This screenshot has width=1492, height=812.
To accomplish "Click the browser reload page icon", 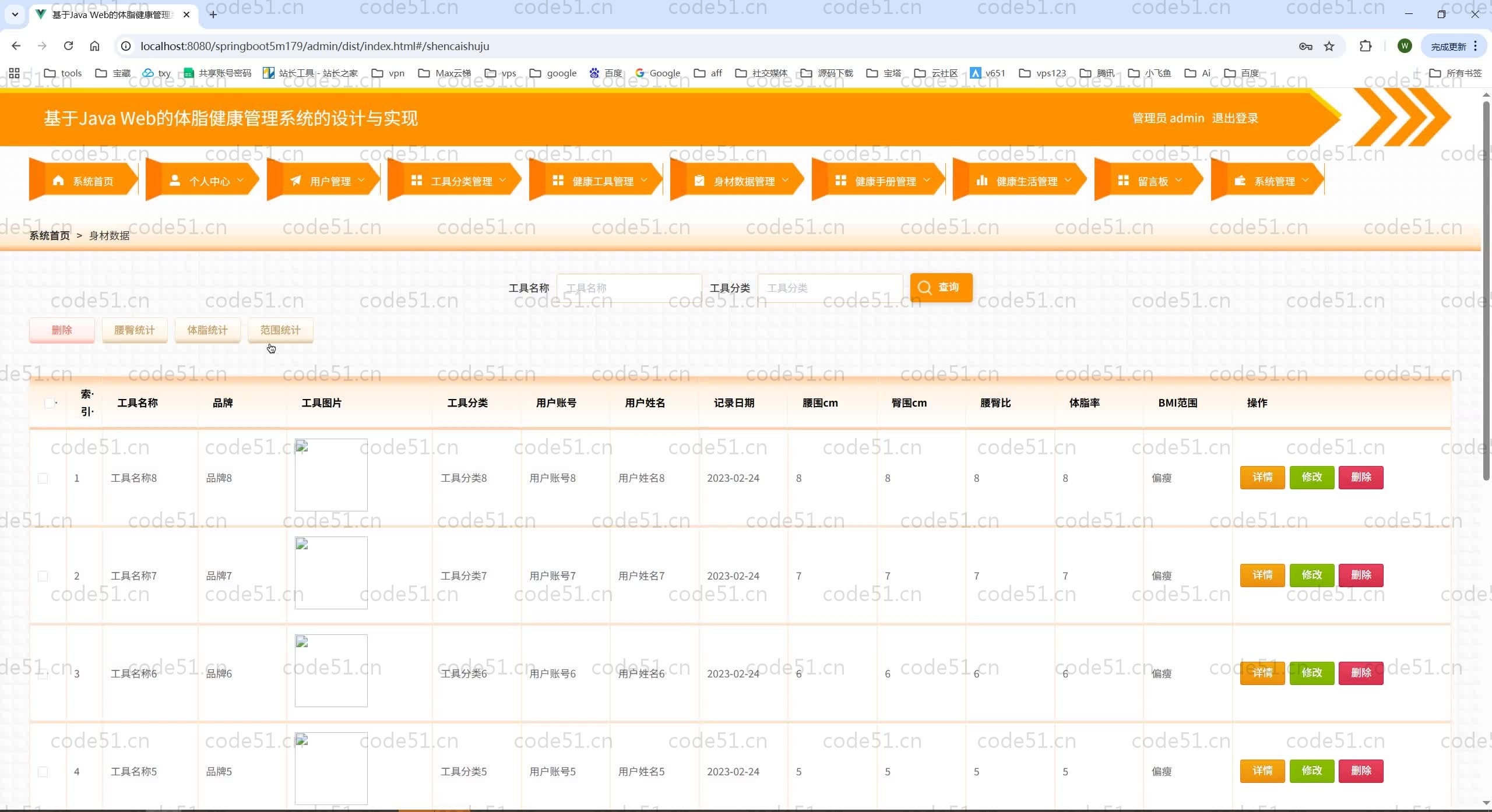I will click(68, 46).
